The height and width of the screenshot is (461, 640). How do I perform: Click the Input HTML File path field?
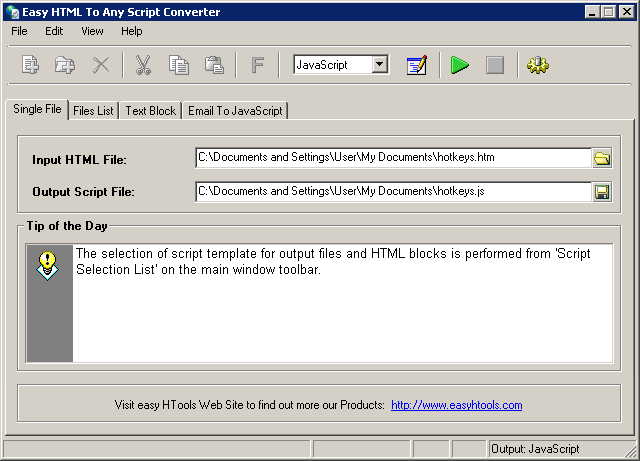pos(393,158)
